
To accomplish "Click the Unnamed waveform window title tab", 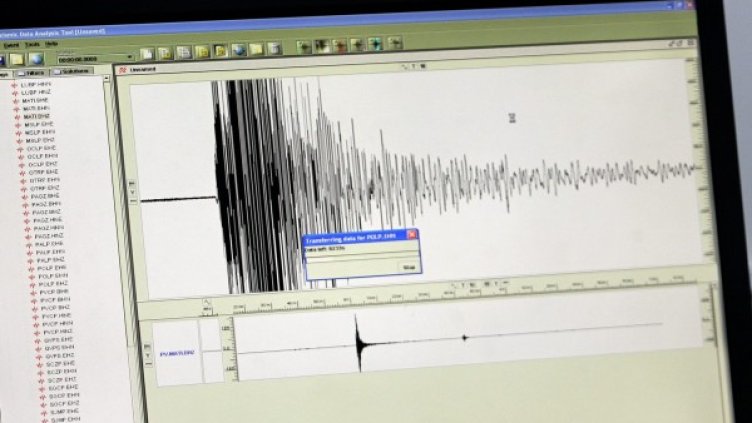I will coord(140,71).
